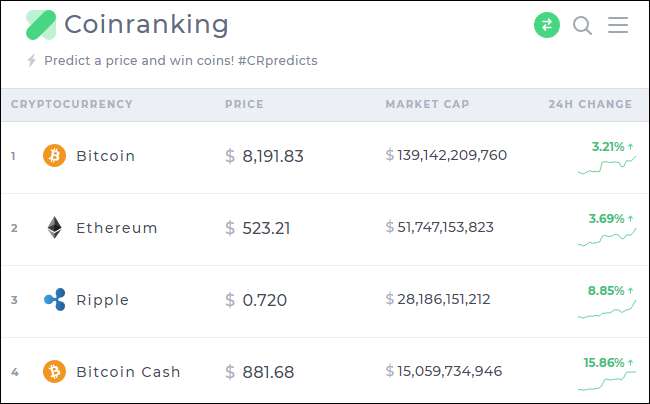Click the Coinranking site title
Image resolution: width=650 pixels, height=404 pixels.
(146, 25)
